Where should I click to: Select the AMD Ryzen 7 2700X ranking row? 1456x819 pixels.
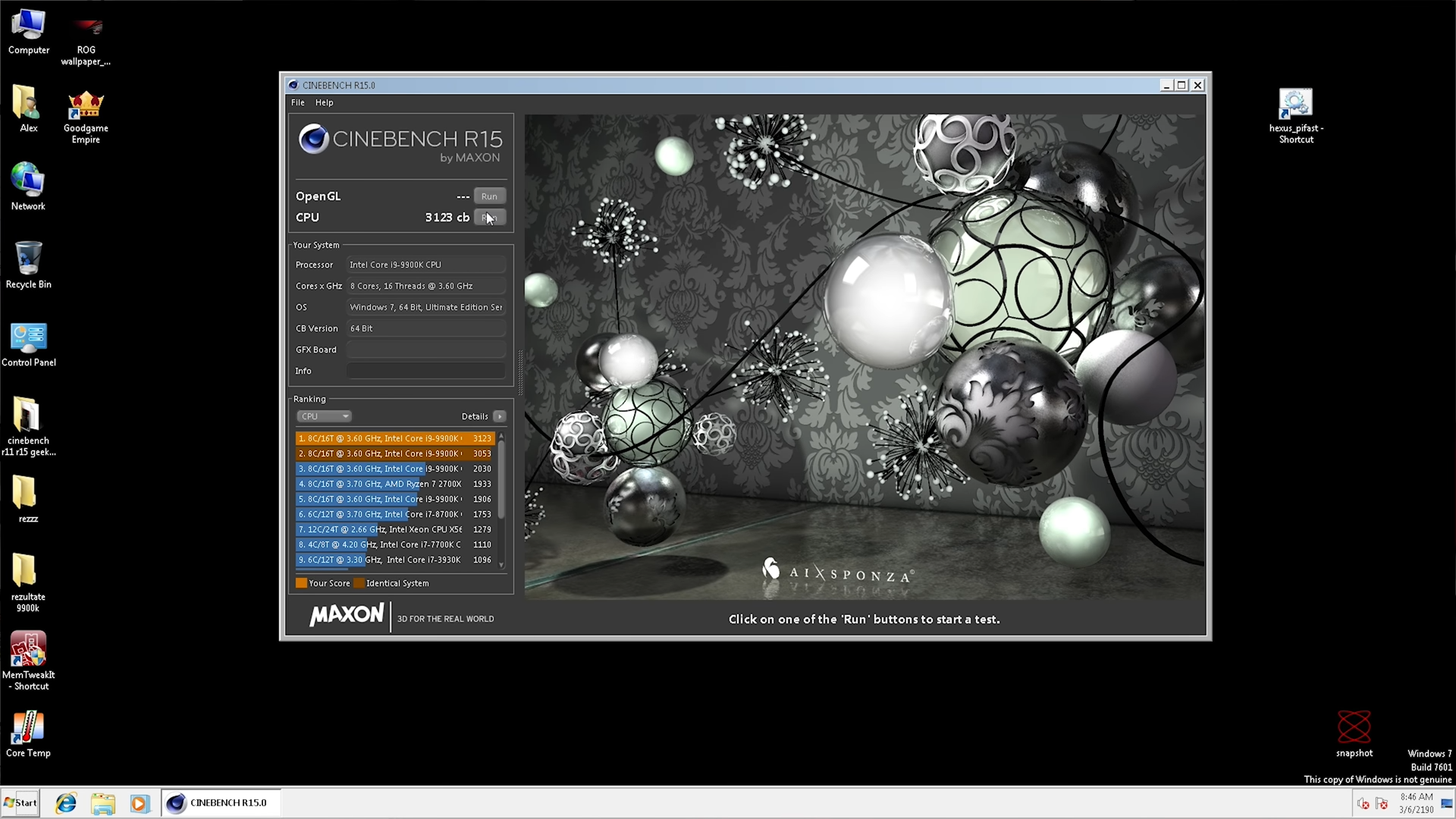[x=395, y=484]
